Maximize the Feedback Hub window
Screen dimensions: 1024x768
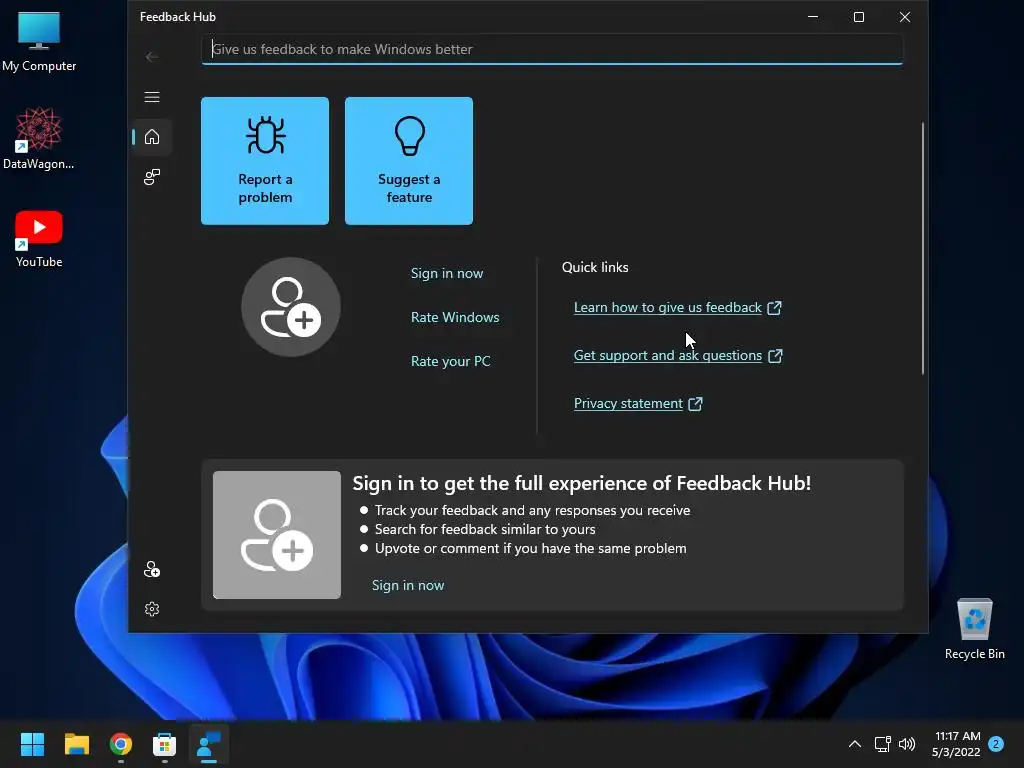[859, 17]
